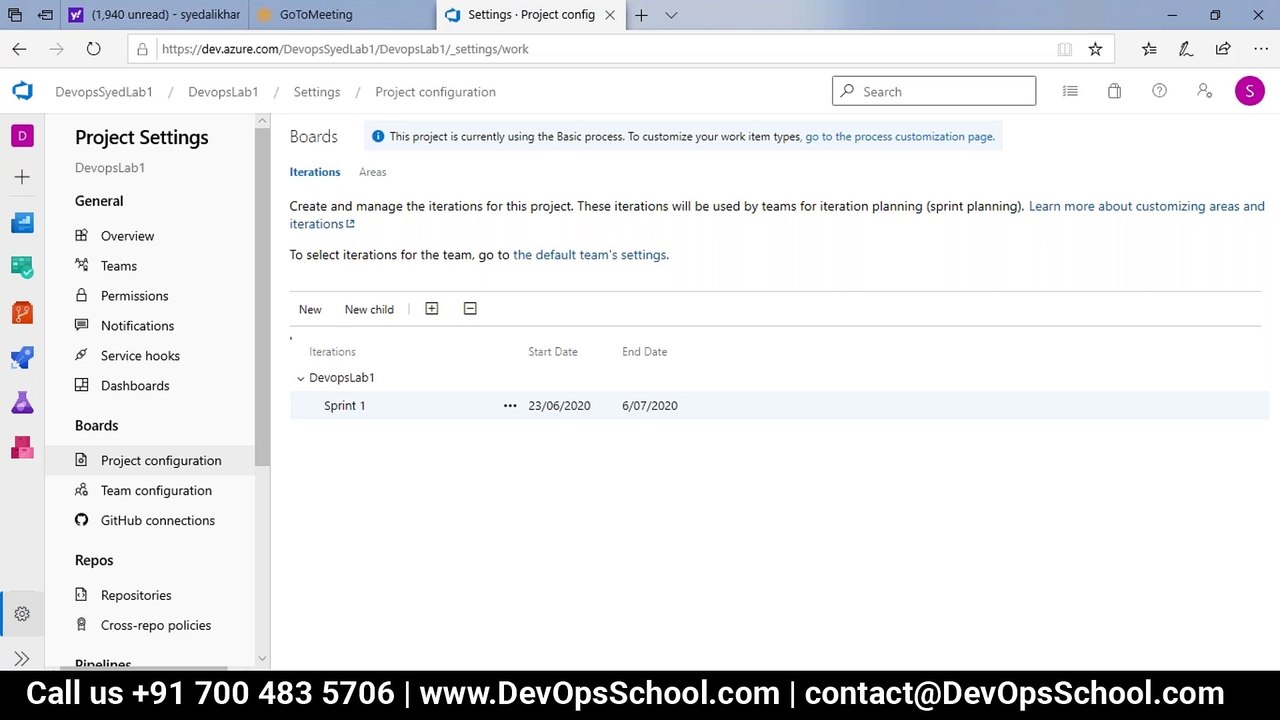Click the Add notes pen icon

1186,49
